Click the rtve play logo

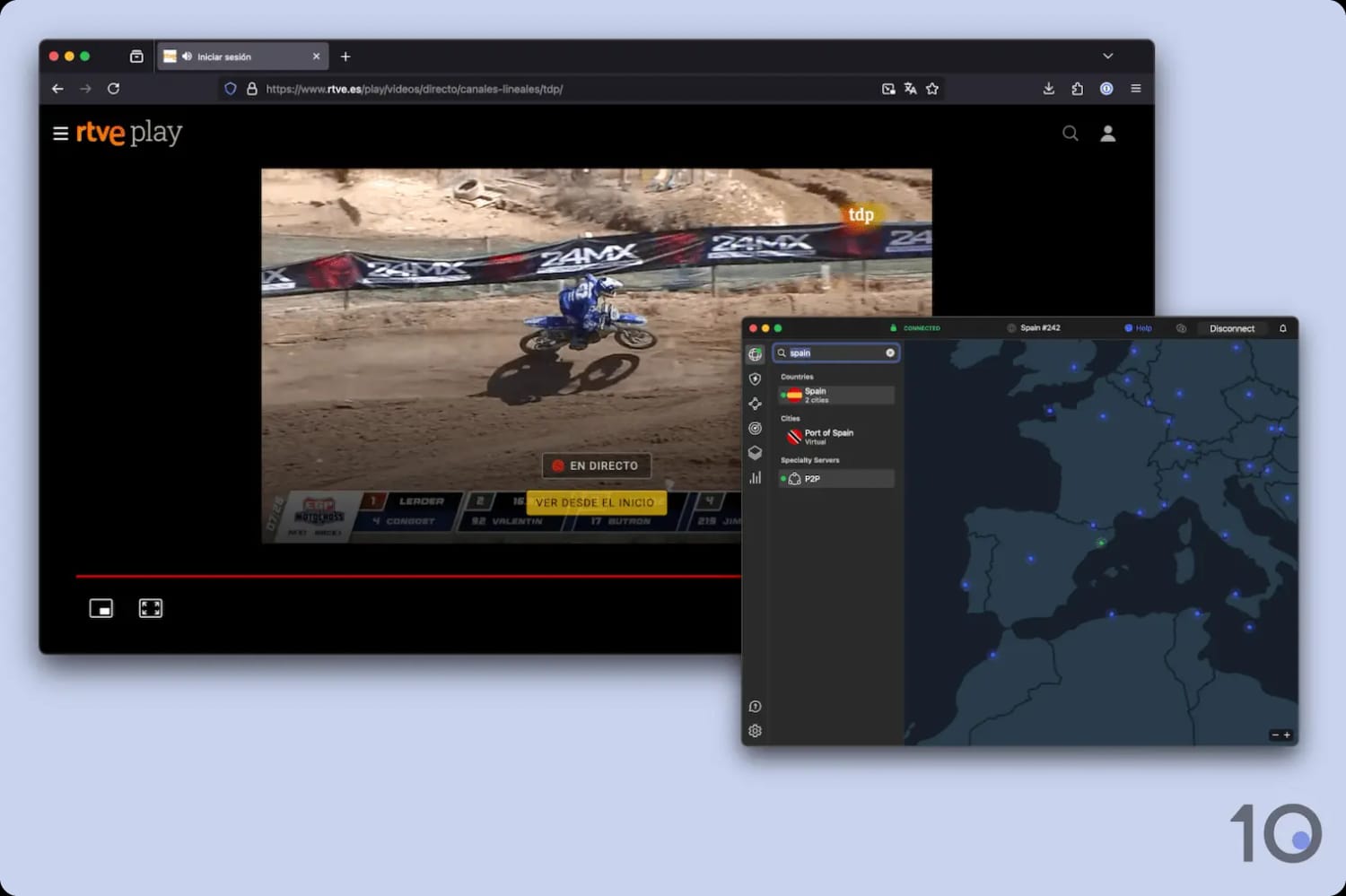coord(129,133)
